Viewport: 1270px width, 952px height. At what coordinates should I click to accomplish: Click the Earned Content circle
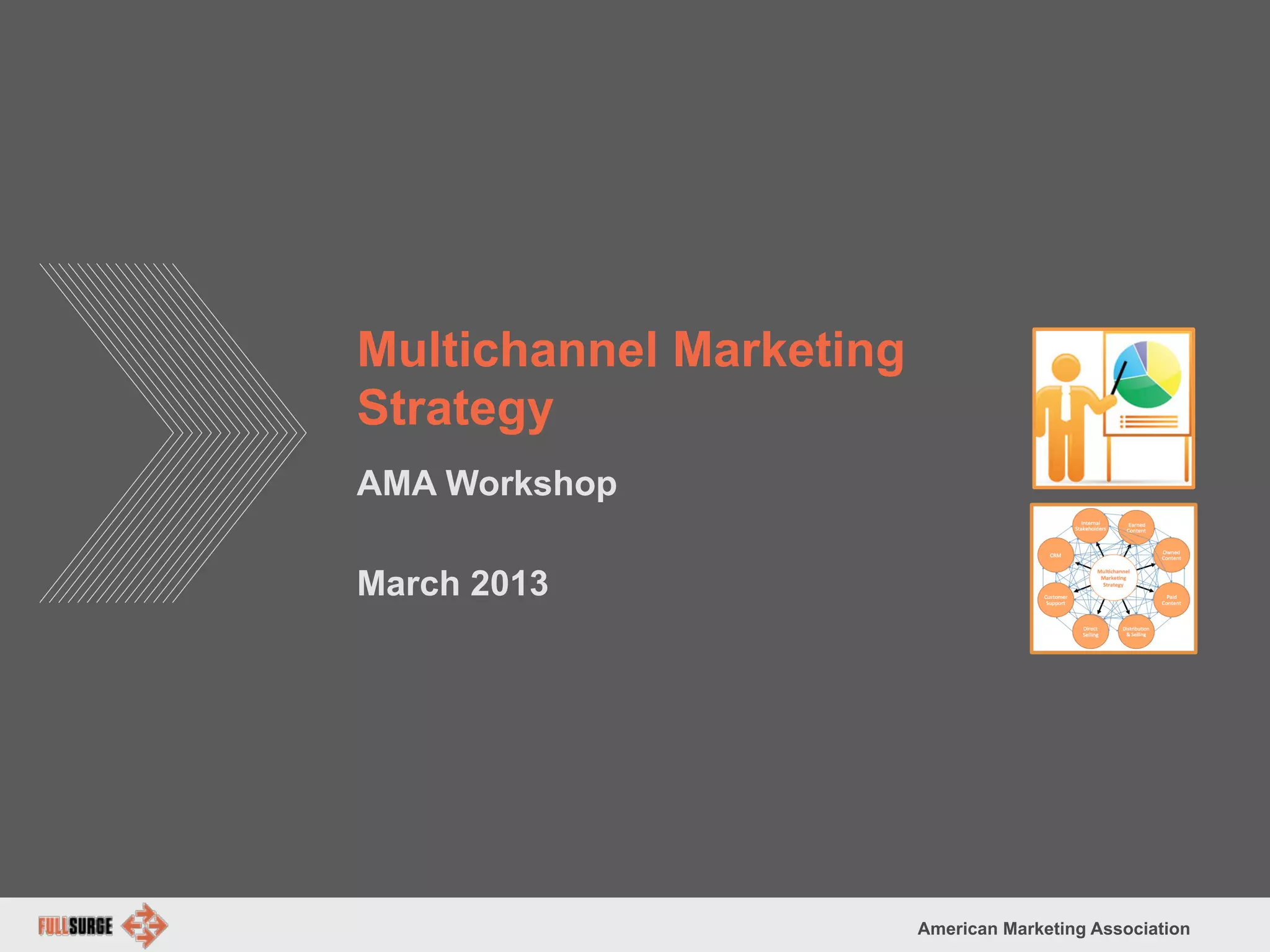[1136, 527]
